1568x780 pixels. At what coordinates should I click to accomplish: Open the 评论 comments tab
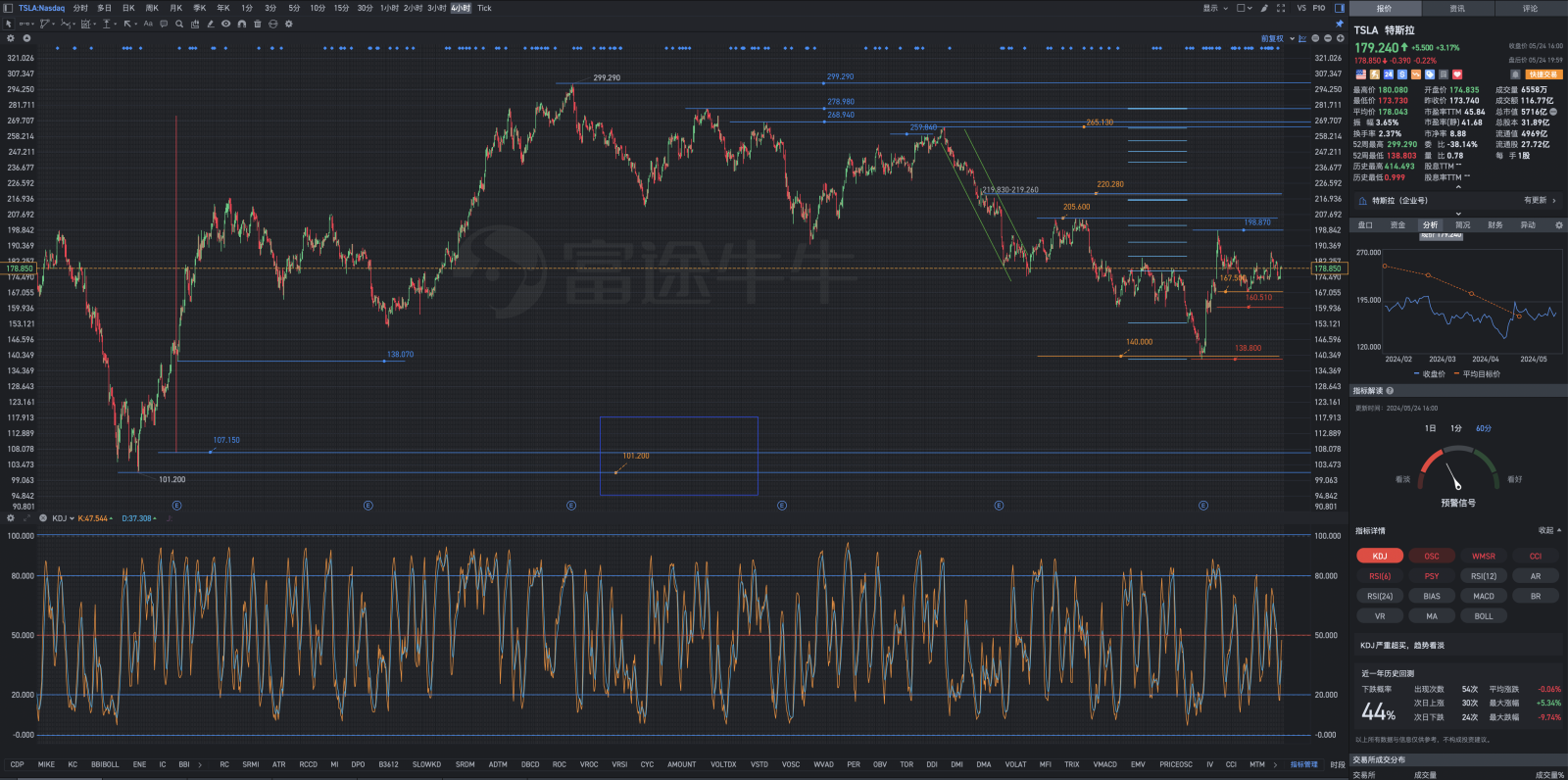[x=1530, y=8]
